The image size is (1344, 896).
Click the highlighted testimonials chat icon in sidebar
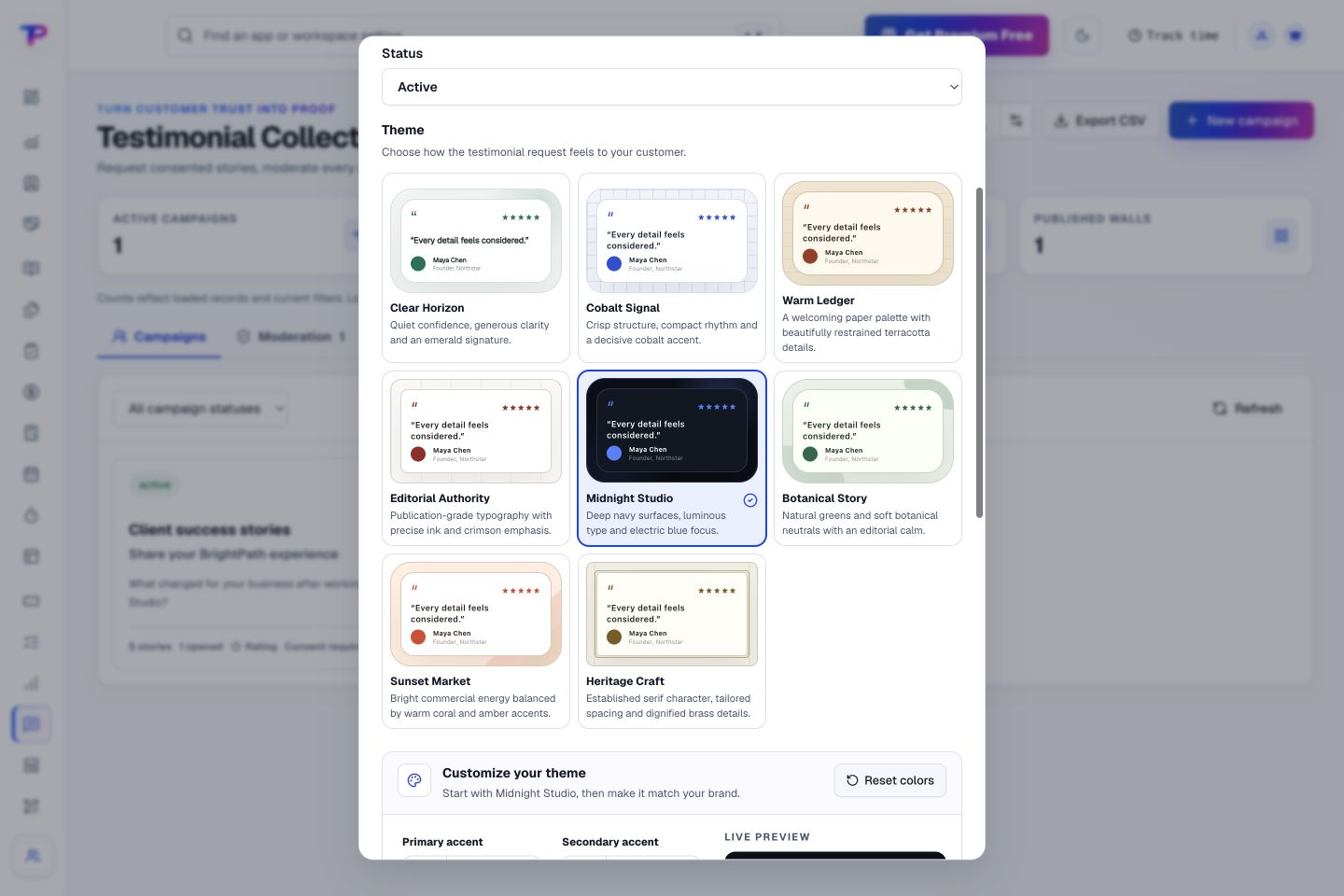32,723
